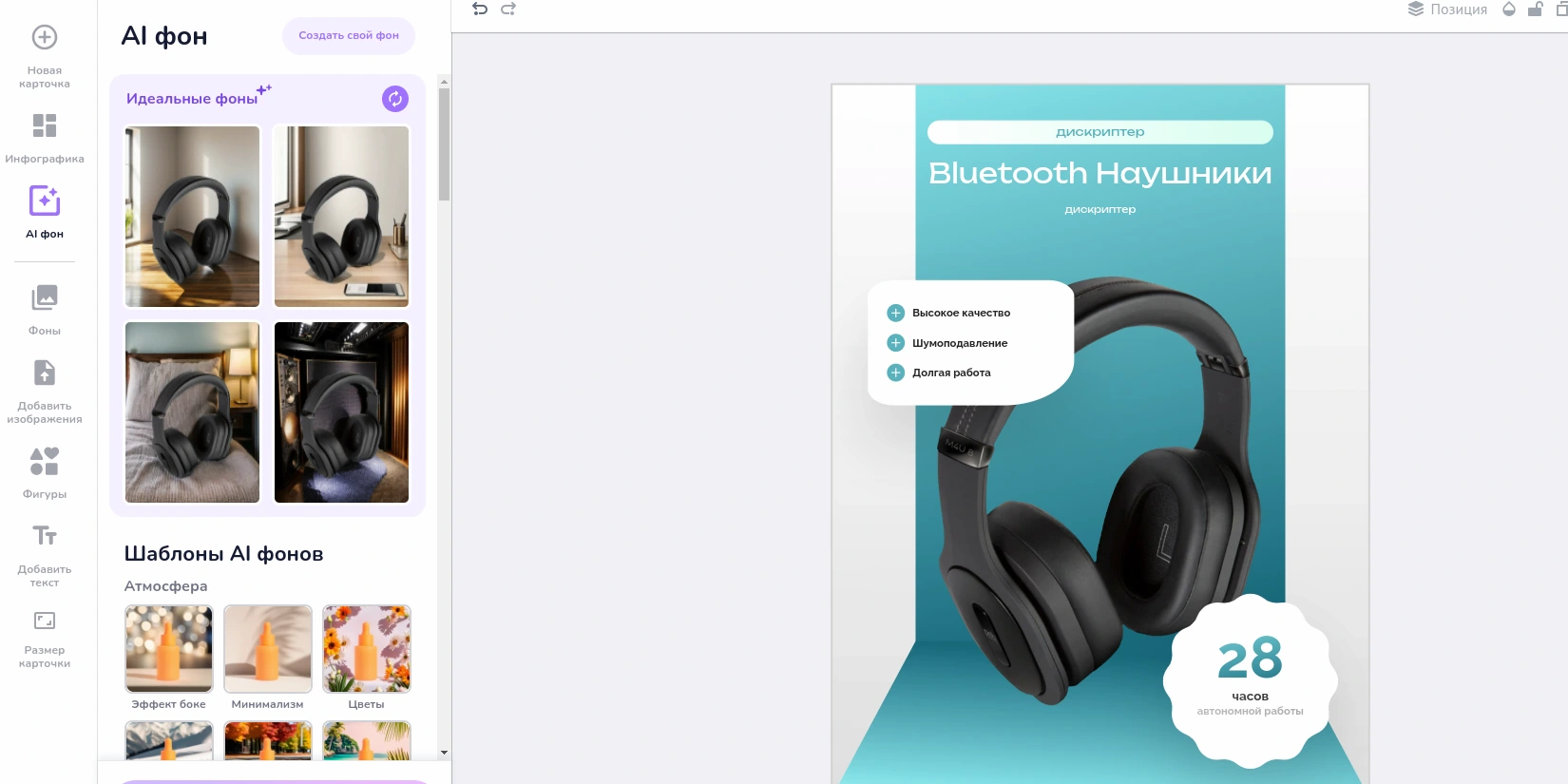This screenshot has height=784, width=1568.
Task: Pick the bedroom headphones background
Action: tap(193, 412)
